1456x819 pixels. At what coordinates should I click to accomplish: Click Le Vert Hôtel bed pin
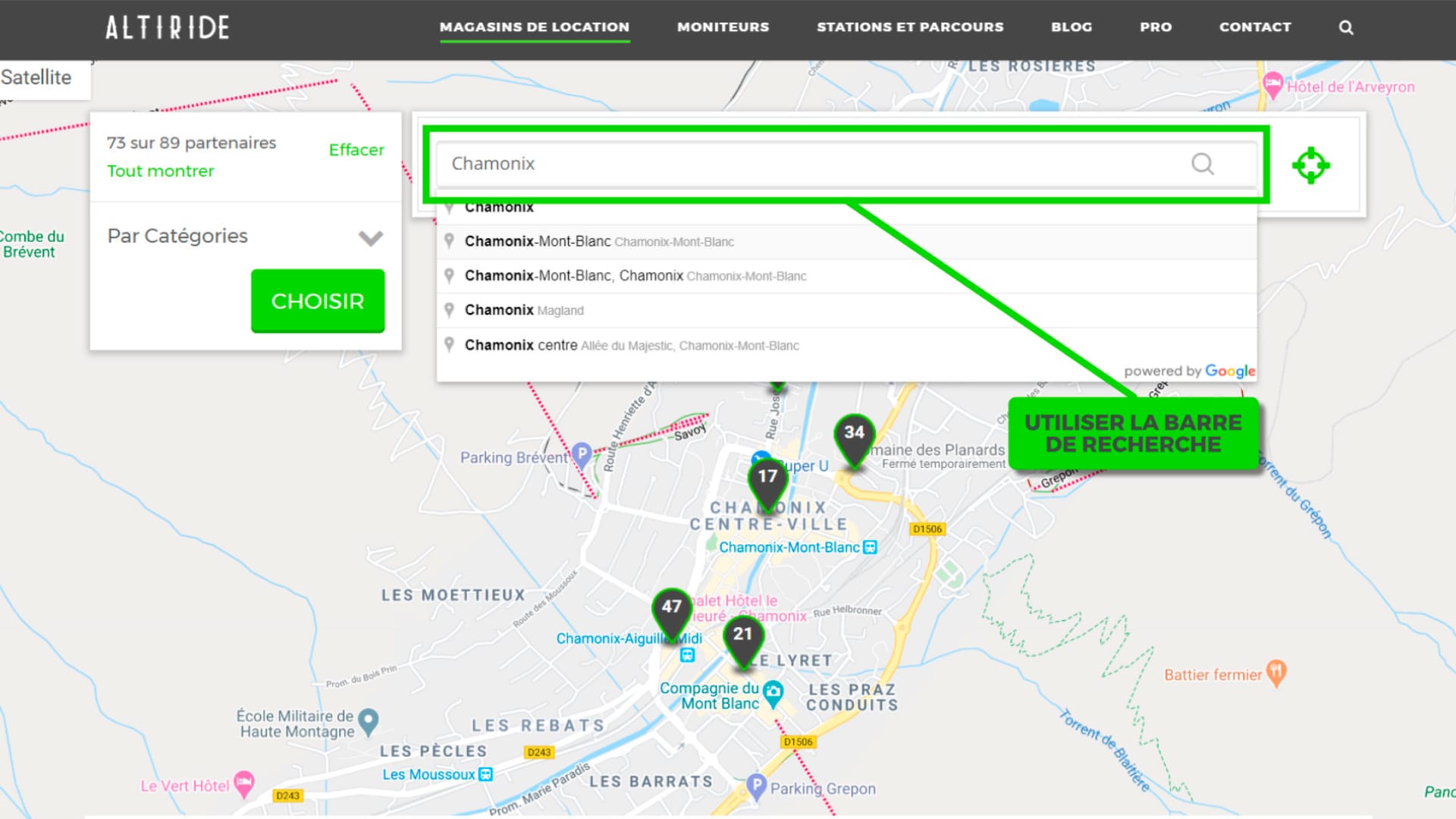point(244,784)
